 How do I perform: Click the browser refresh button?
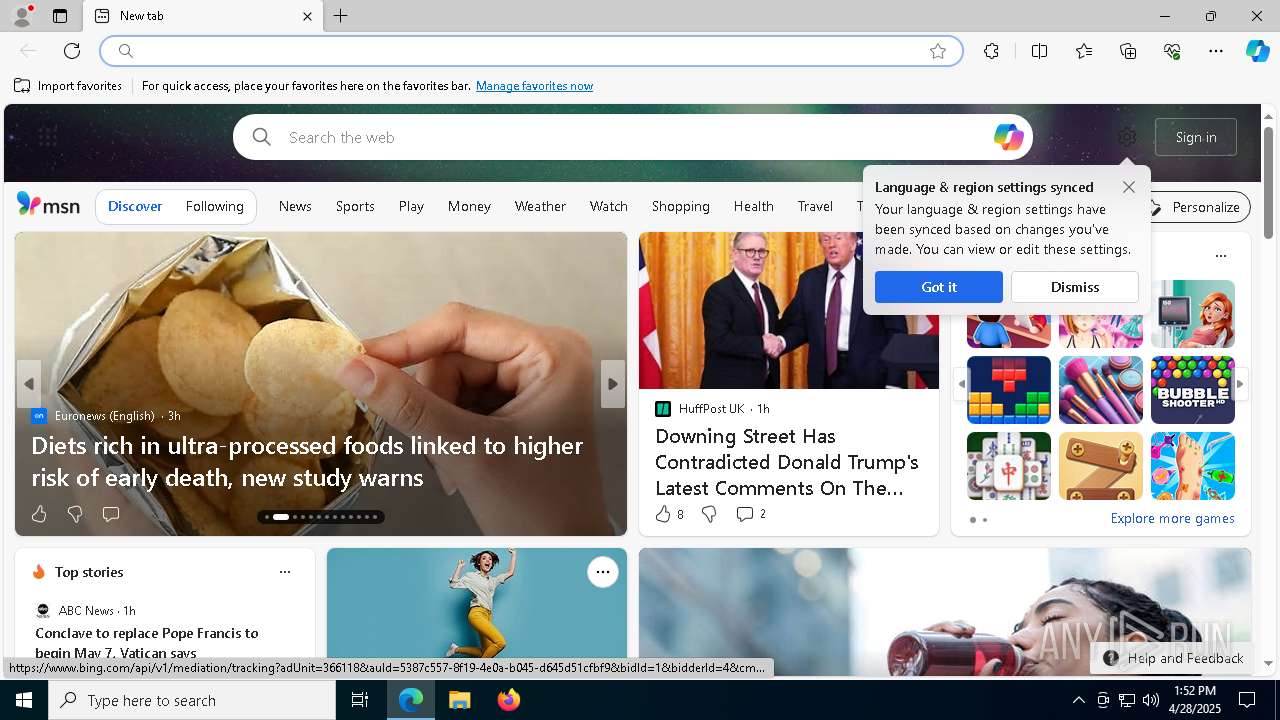72,51
